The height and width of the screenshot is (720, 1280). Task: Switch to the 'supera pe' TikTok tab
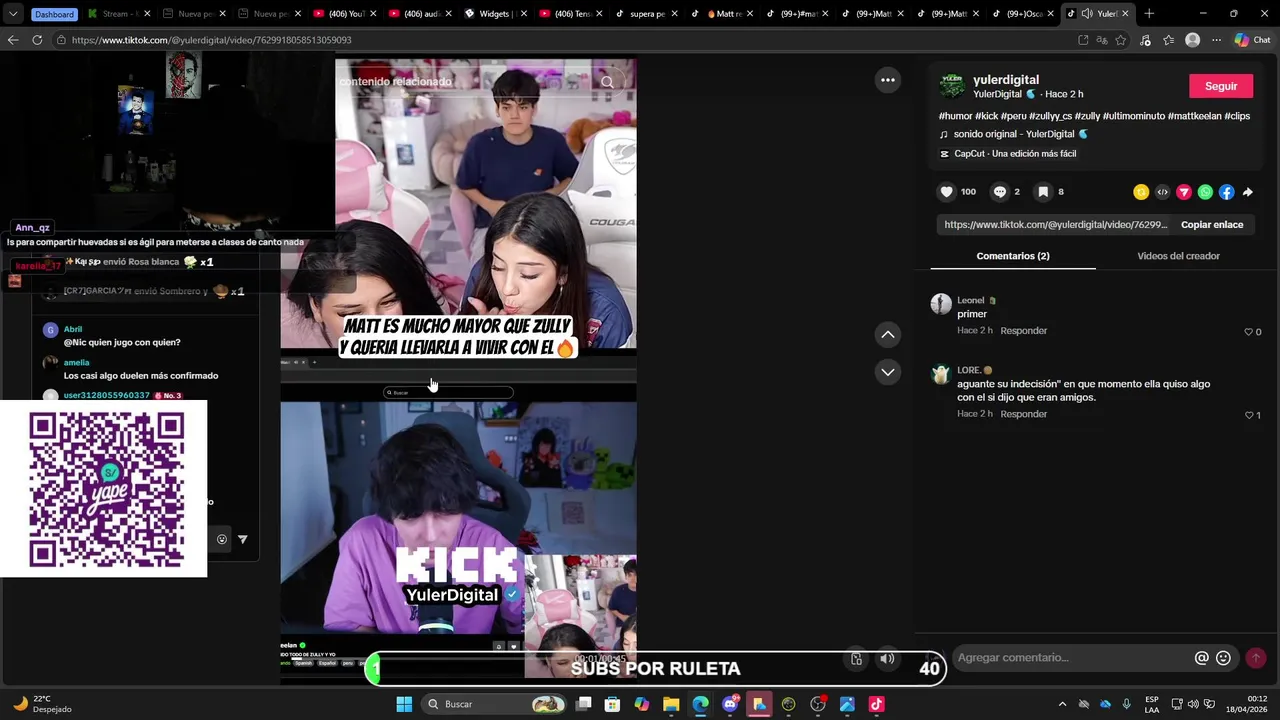pos(646,14)
